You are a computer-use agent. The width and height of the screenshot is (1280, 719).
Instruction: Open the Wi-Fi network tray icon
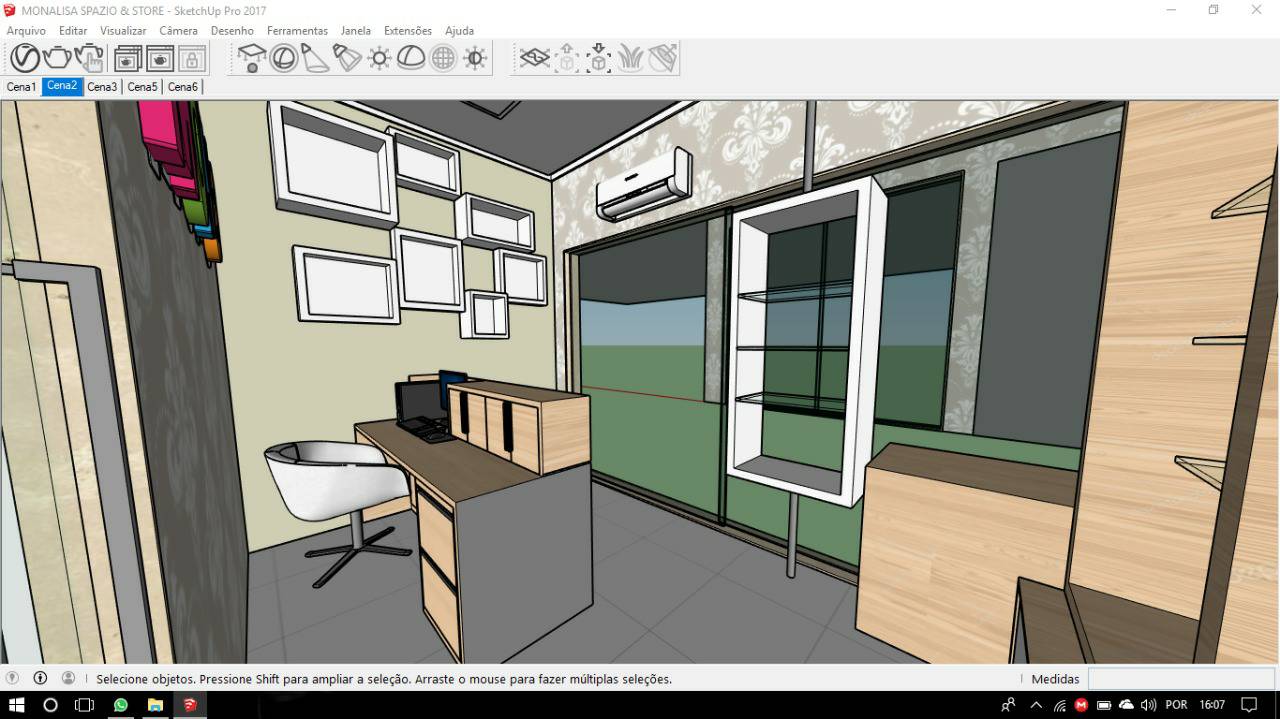pos(1059,705)
